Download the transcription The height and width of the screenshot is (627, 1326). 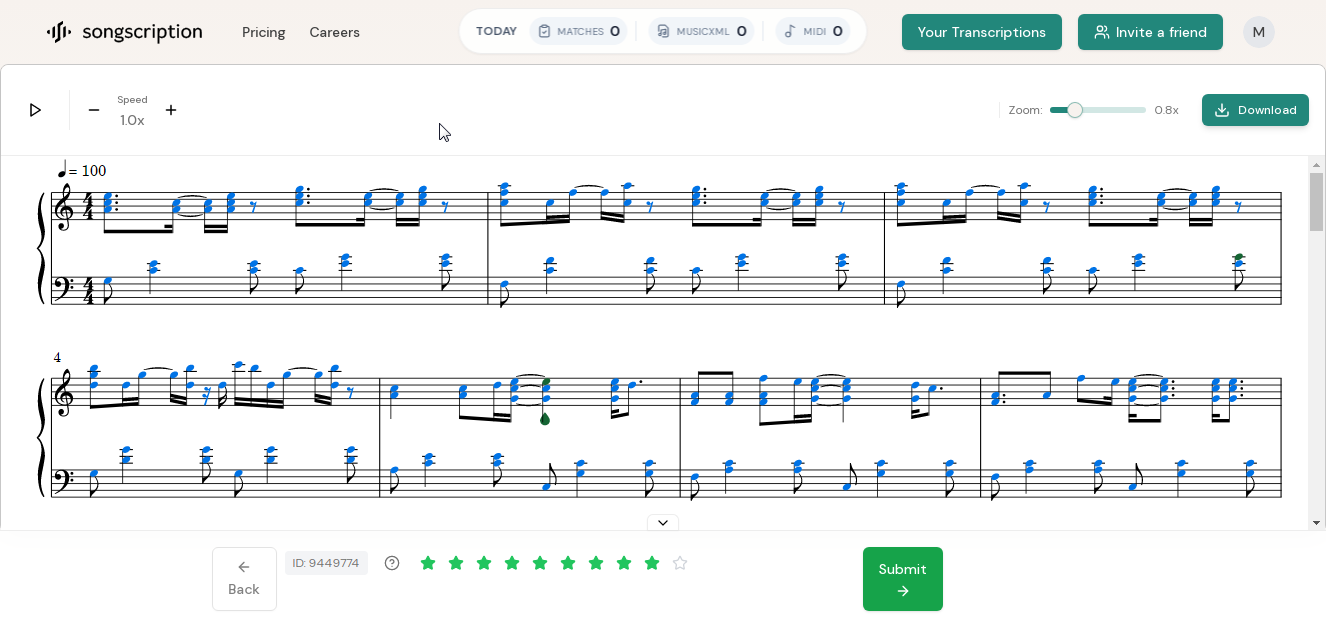tap(1255, 110)
